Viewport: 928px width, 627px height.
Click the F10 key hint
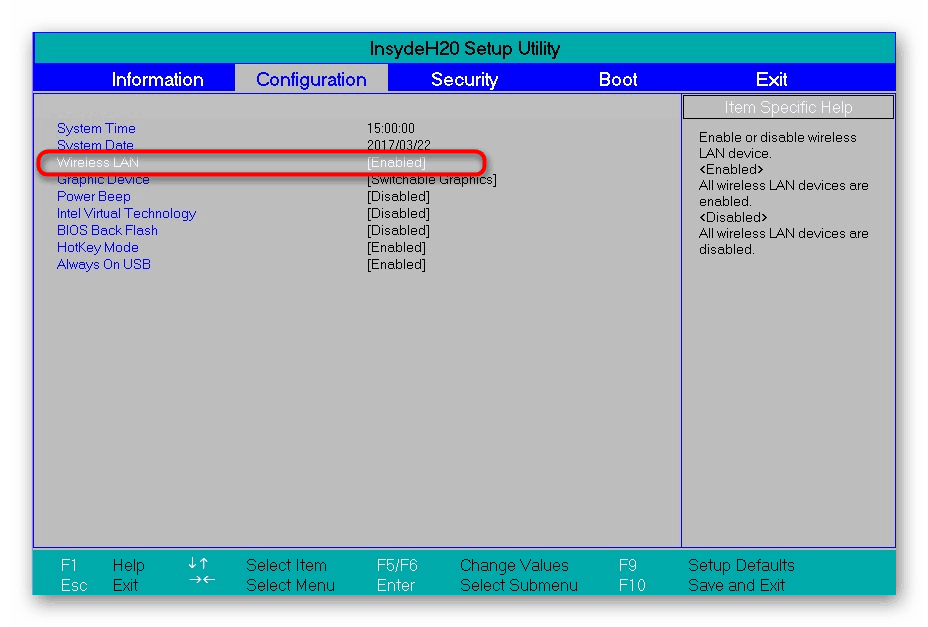632,586
